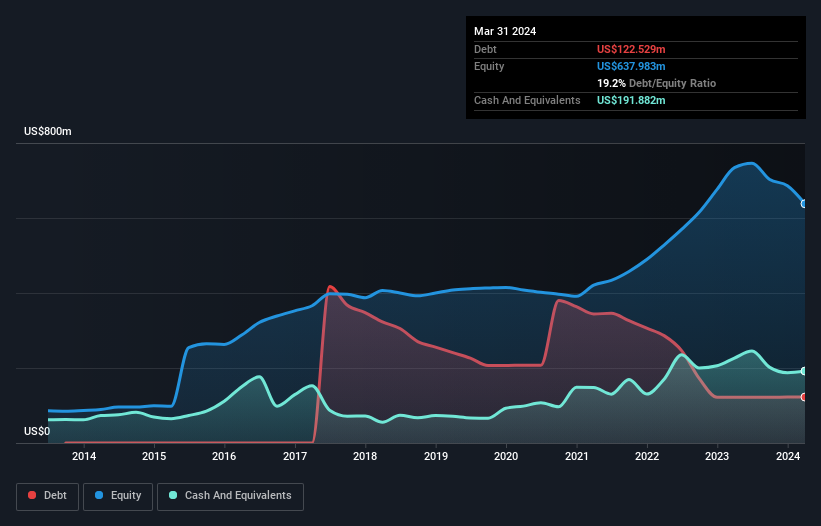Click the 2014 x-axis label
Screen dimensions: 821x526
pos(84,456)
